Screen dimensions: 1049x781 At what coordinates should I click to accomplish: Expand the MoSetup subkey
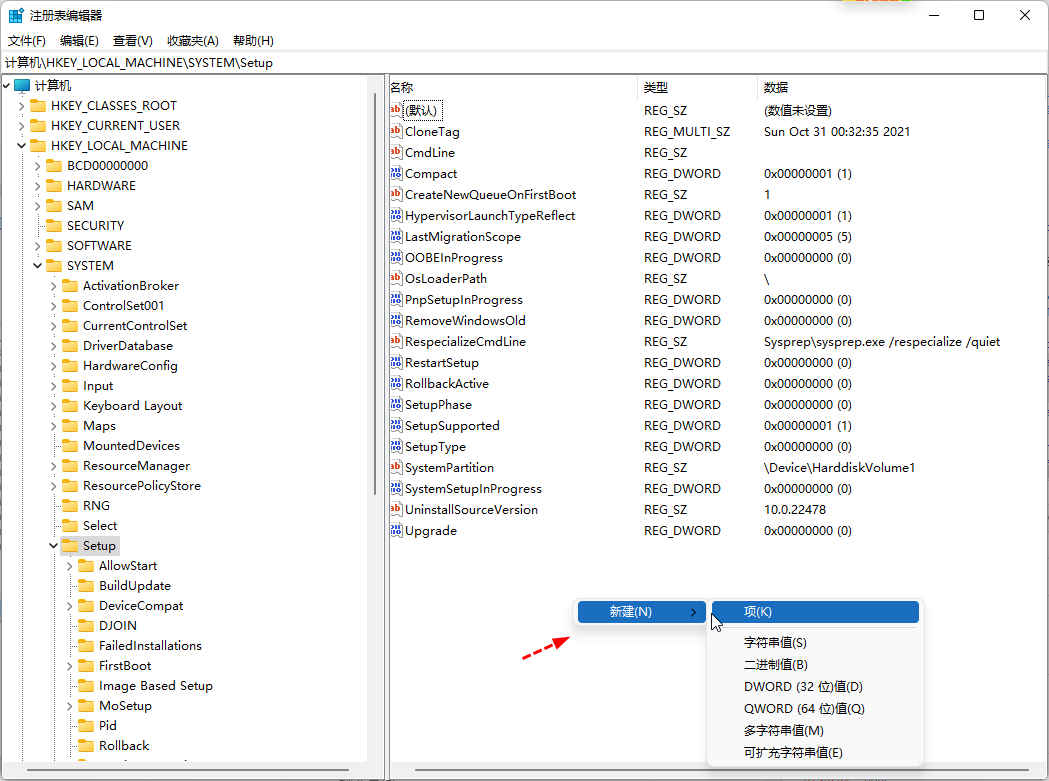click(x=70, y=706)
